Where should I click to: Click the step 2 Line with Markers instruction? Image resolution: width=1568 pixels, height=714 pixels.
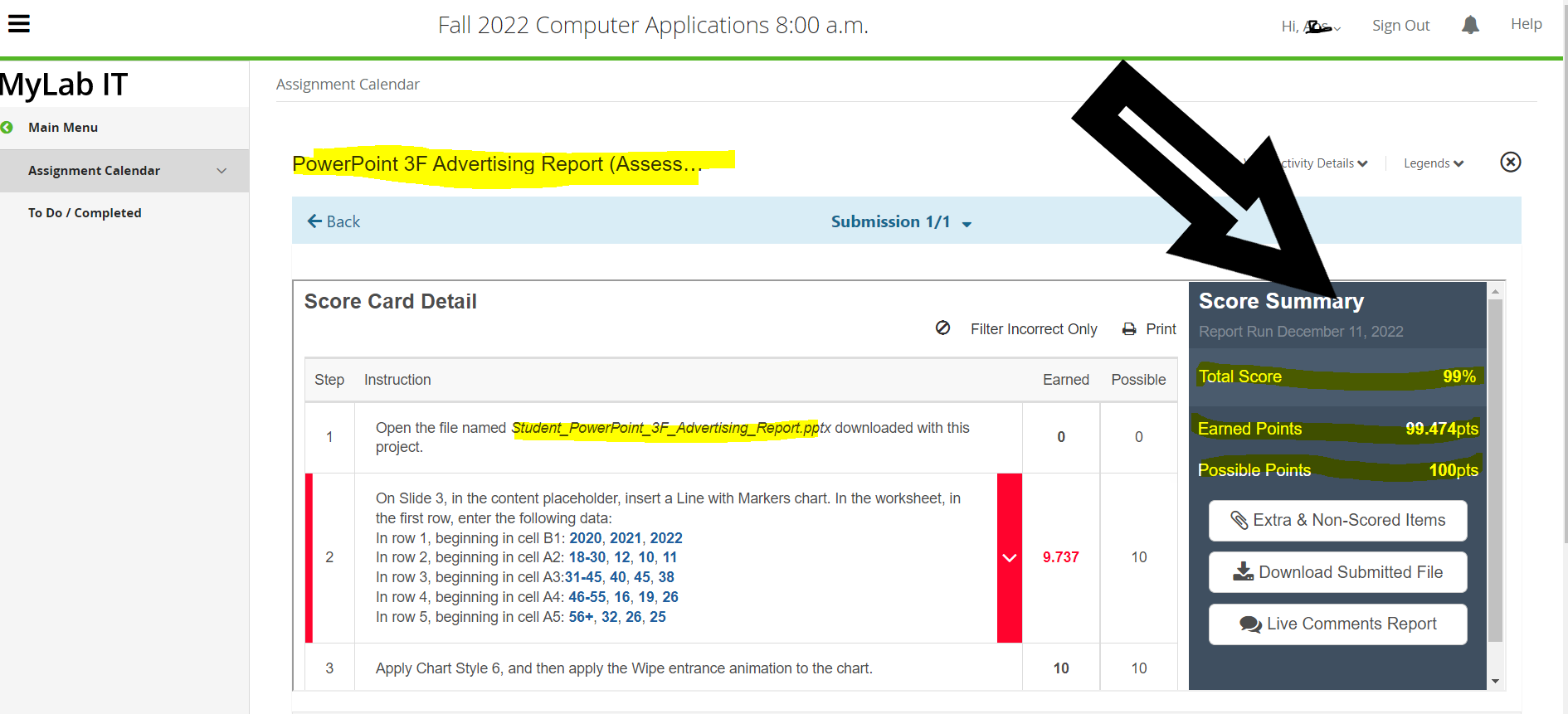669,557
